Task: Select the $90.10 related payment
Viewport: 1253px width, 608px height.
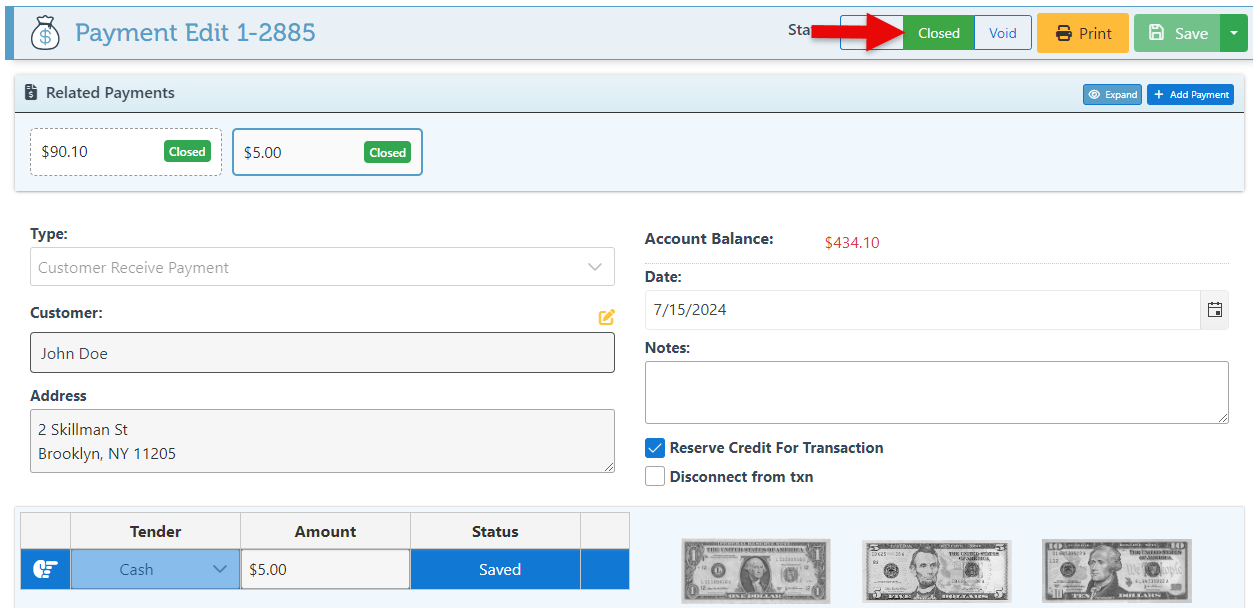Action: (x=125, y=152)
